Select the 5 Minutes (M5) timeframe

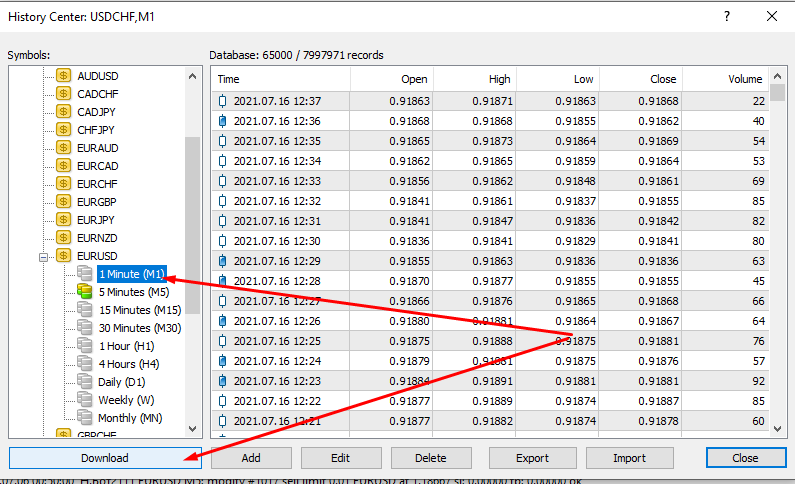[134, 292]
